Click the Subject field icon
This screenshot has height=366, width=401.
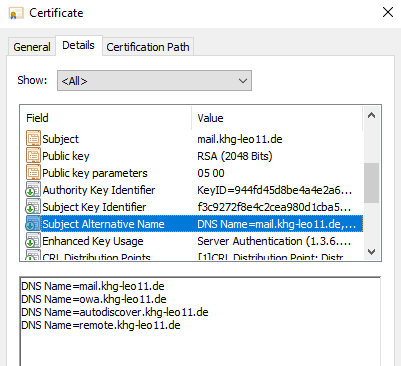(33, 138)
